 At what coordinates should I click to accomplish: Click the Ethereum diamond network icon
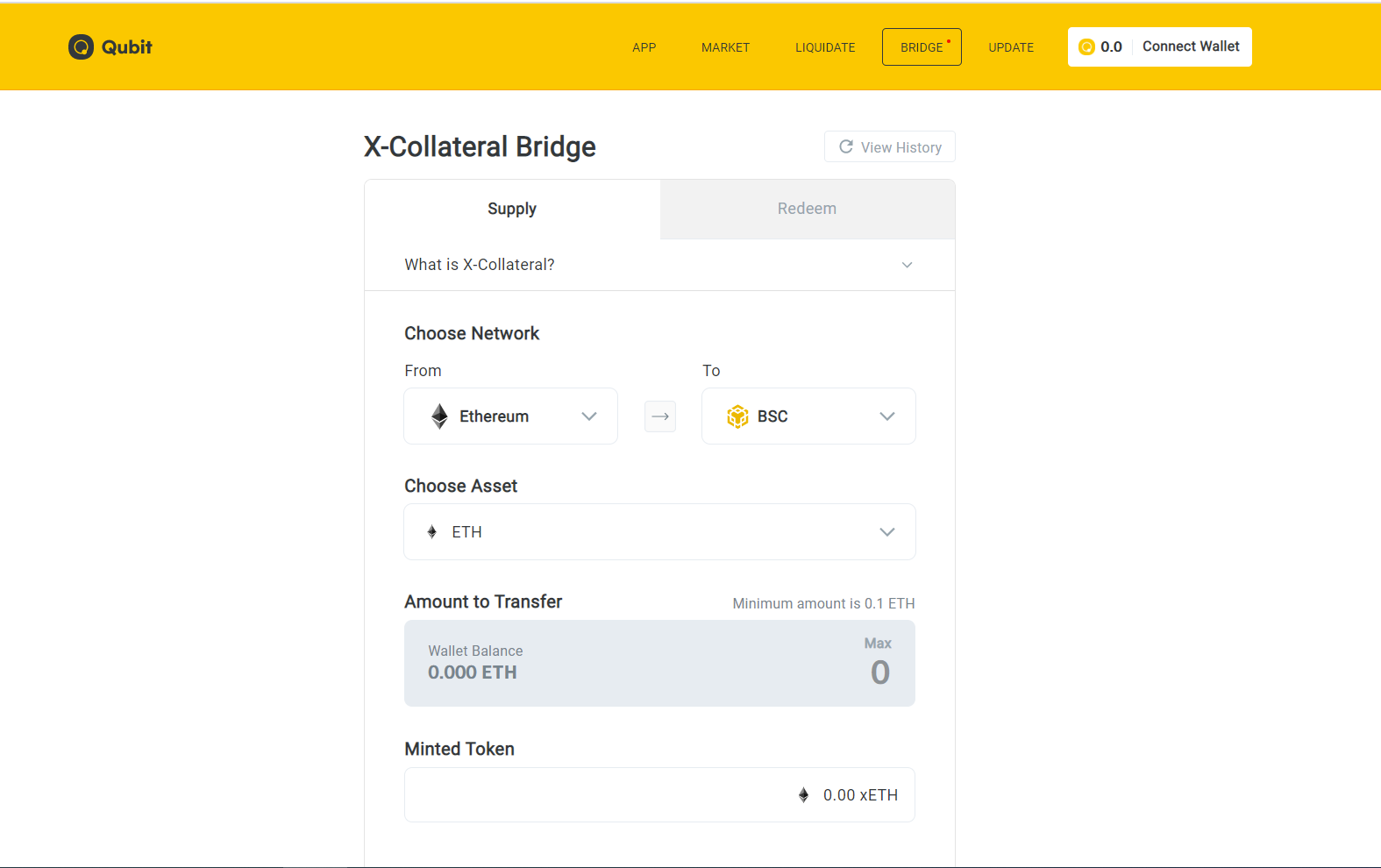440,416
